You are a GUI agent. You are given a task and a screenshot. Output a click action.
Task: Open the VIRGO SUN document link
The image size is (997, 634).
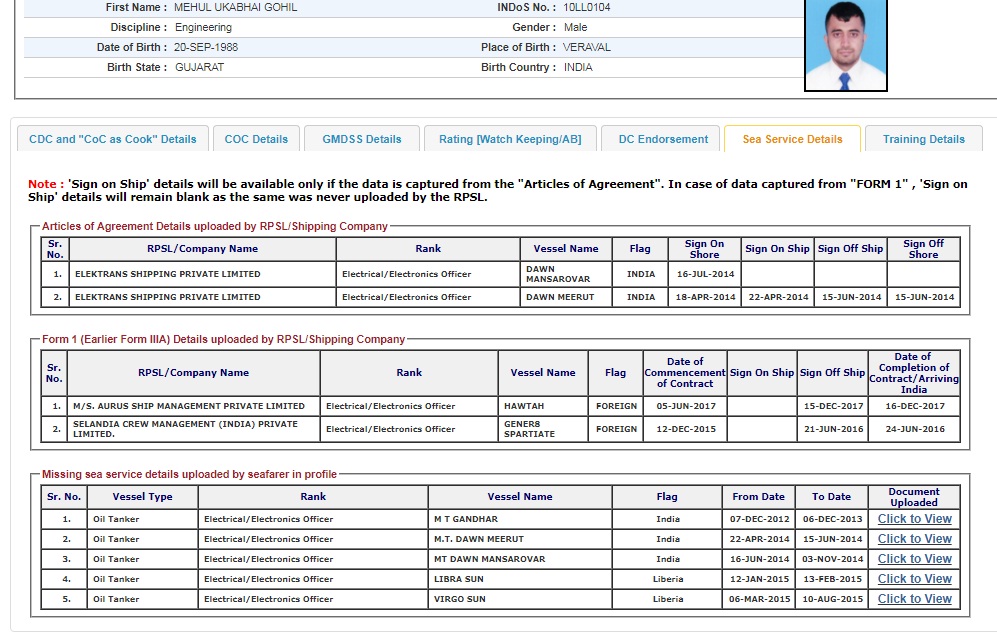tap(914, 599)
